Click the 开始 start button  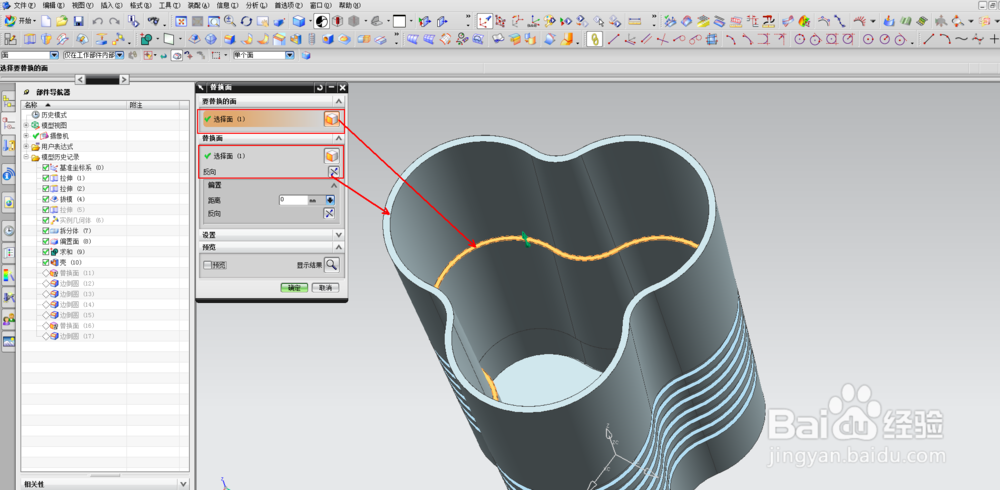[20, 21]
